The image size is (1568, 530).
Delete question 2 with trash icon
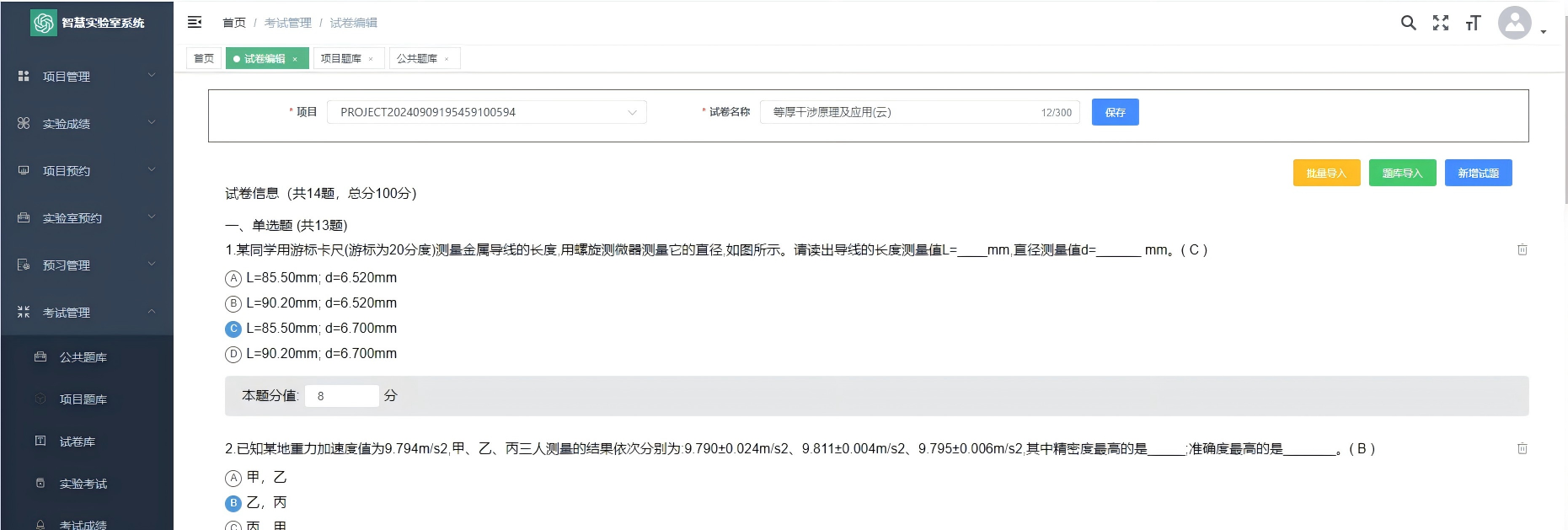[1522, 448]
